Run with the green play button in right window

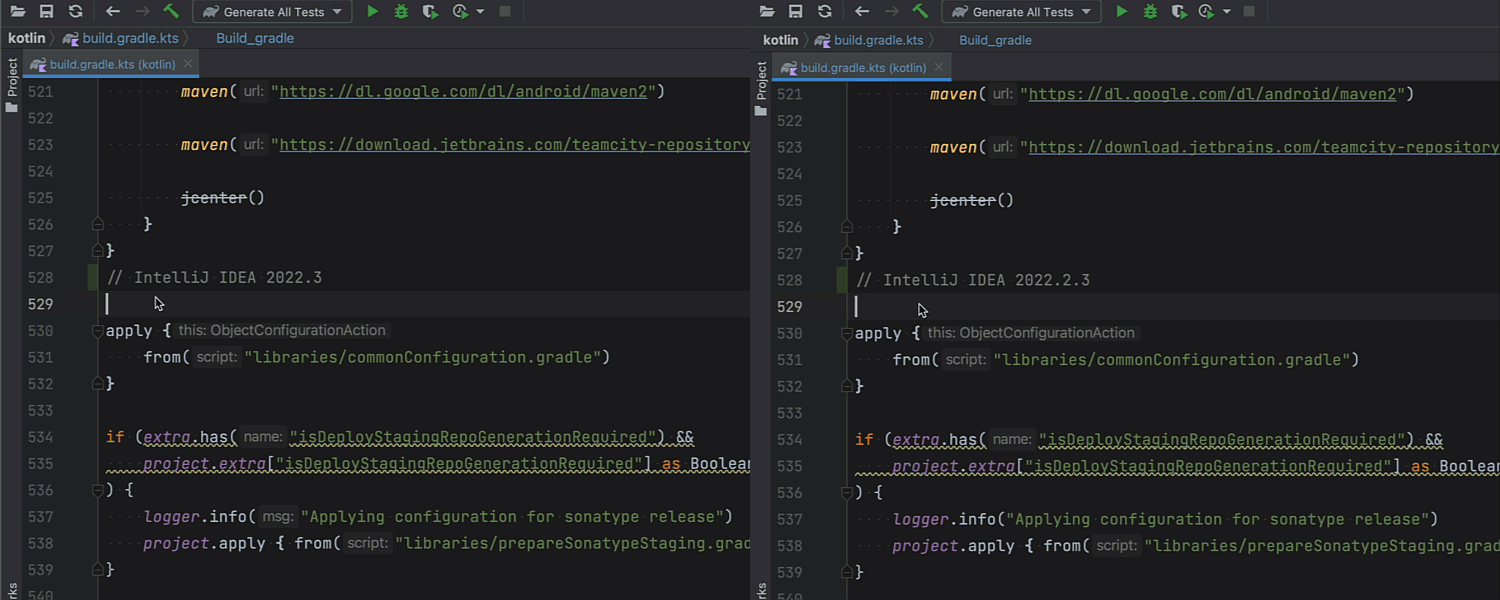click(1121, 12)
